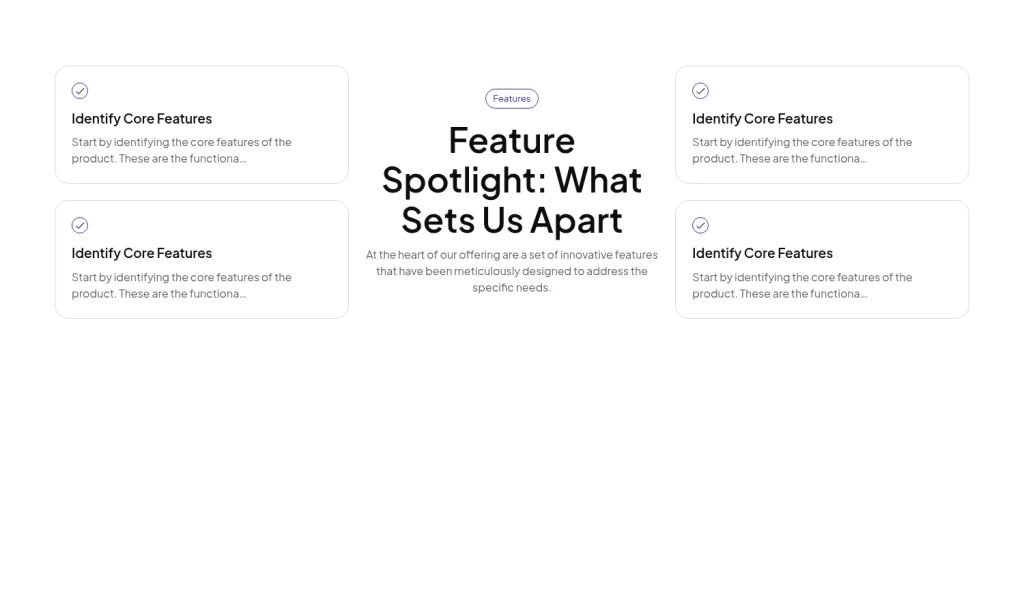1024x598 pixels.
Task: Click the circled check inside the lower right card
Action: point(700,225)
